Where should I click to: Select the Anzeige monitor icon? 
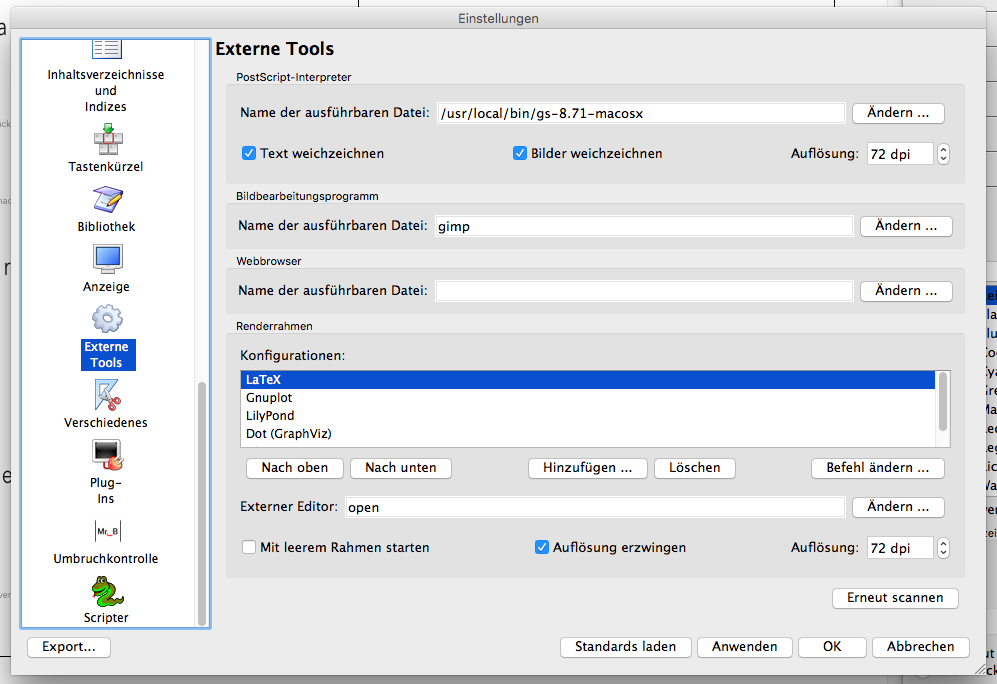coord(106,258)
